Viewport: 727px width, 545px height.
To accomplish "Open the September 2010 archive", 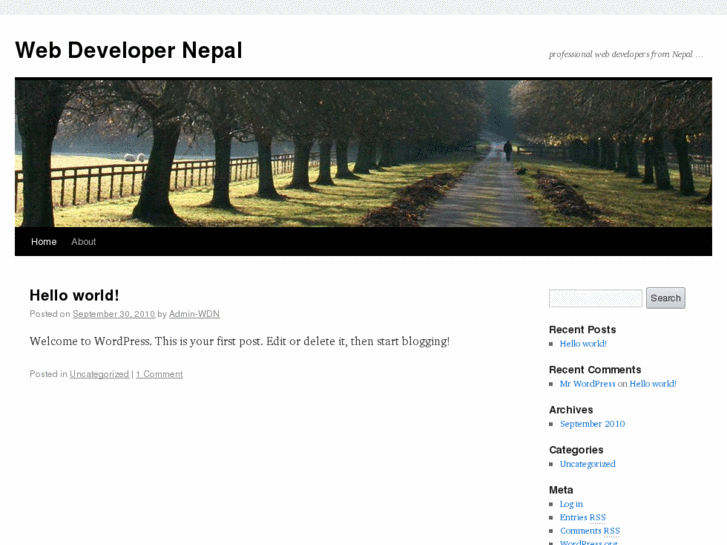I will (592, 424).
